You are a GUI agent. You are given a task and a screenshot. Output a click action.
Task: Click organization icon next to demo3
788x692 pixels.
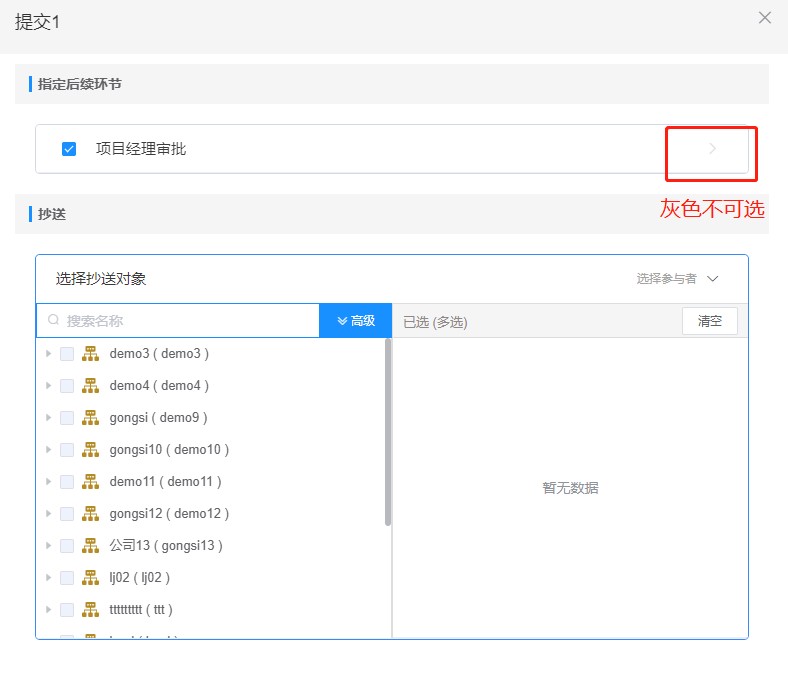(90, 353)
